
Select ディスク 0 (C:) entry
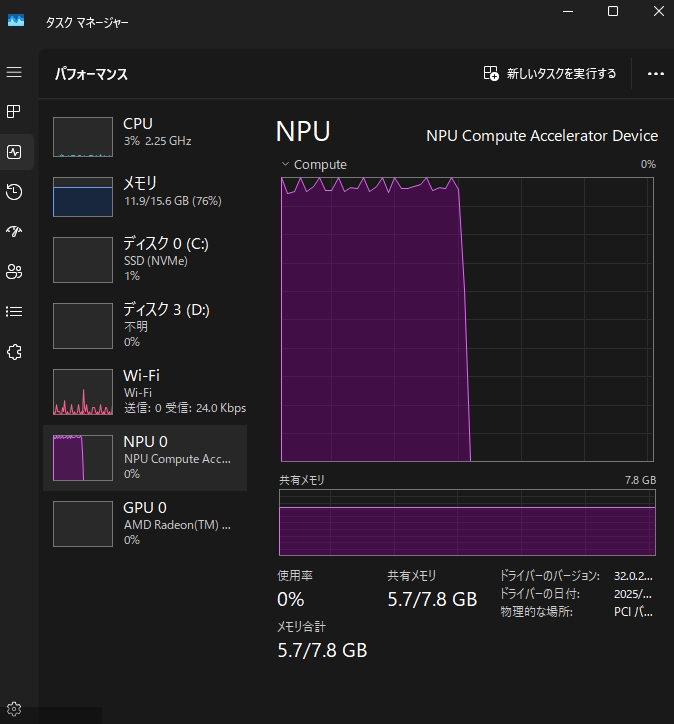pos(145,258)
